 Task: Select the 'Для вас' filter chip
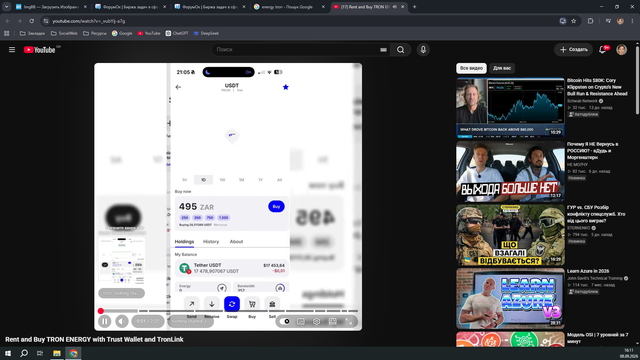point(502,68)
